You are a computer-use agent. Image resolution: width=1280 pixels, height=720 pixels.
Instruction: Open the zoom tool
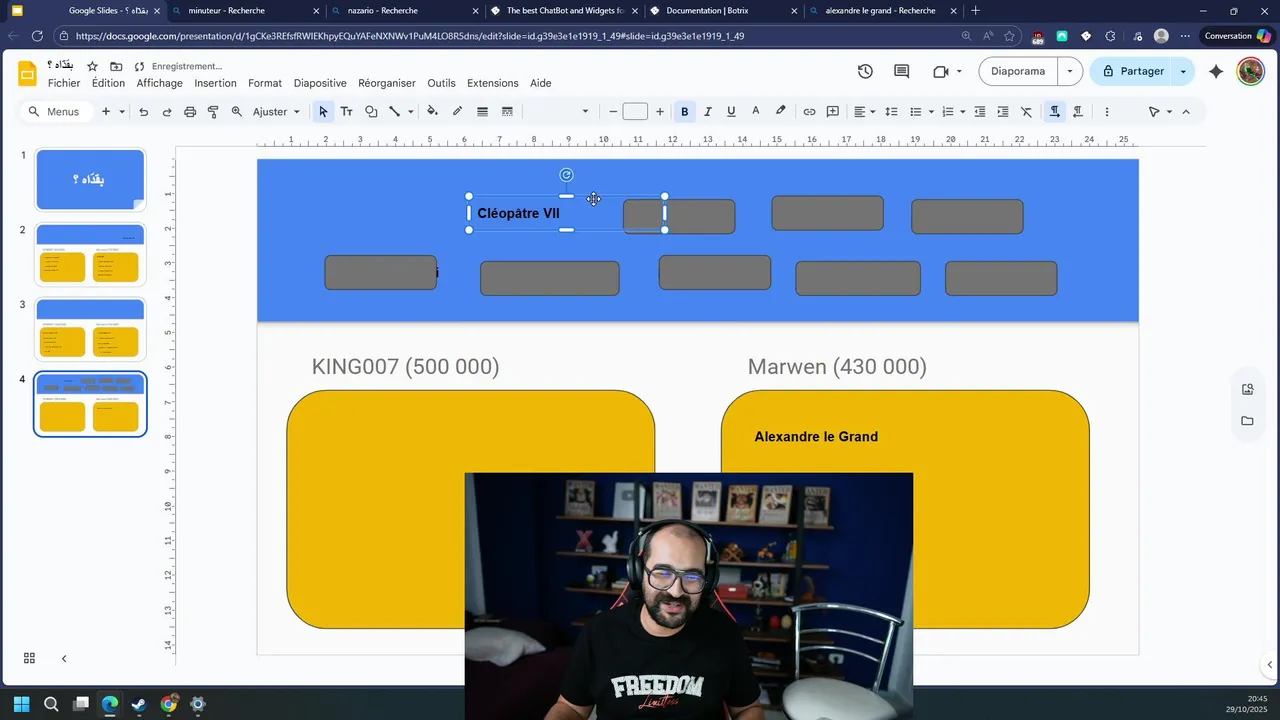[237, 112]
